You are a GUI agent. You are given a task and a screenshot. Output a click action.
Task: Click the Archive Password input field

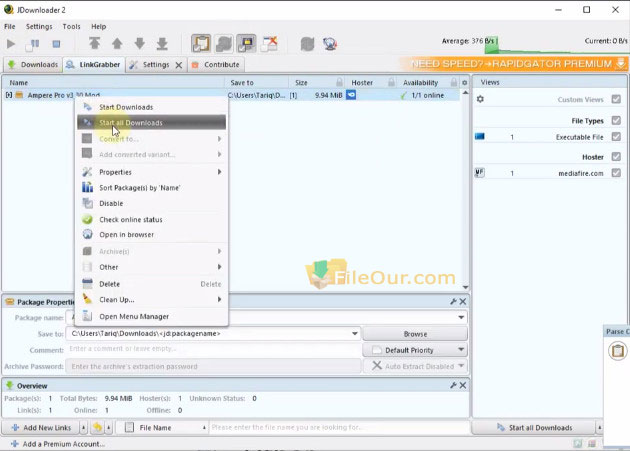click(x=213, y=366)
